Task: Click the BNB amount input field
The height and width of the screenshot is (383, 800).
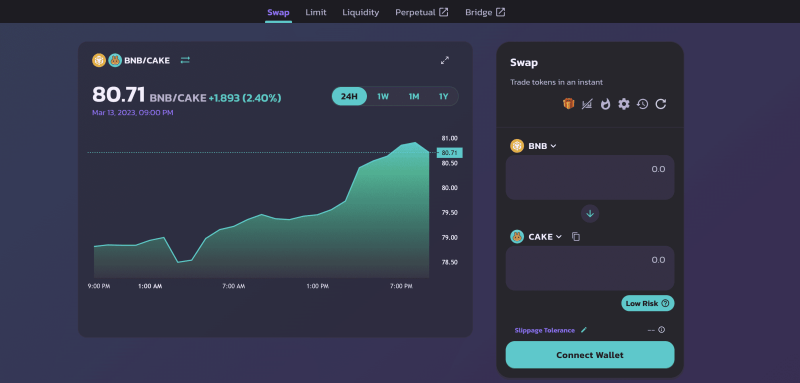Action: pos(590,177)
